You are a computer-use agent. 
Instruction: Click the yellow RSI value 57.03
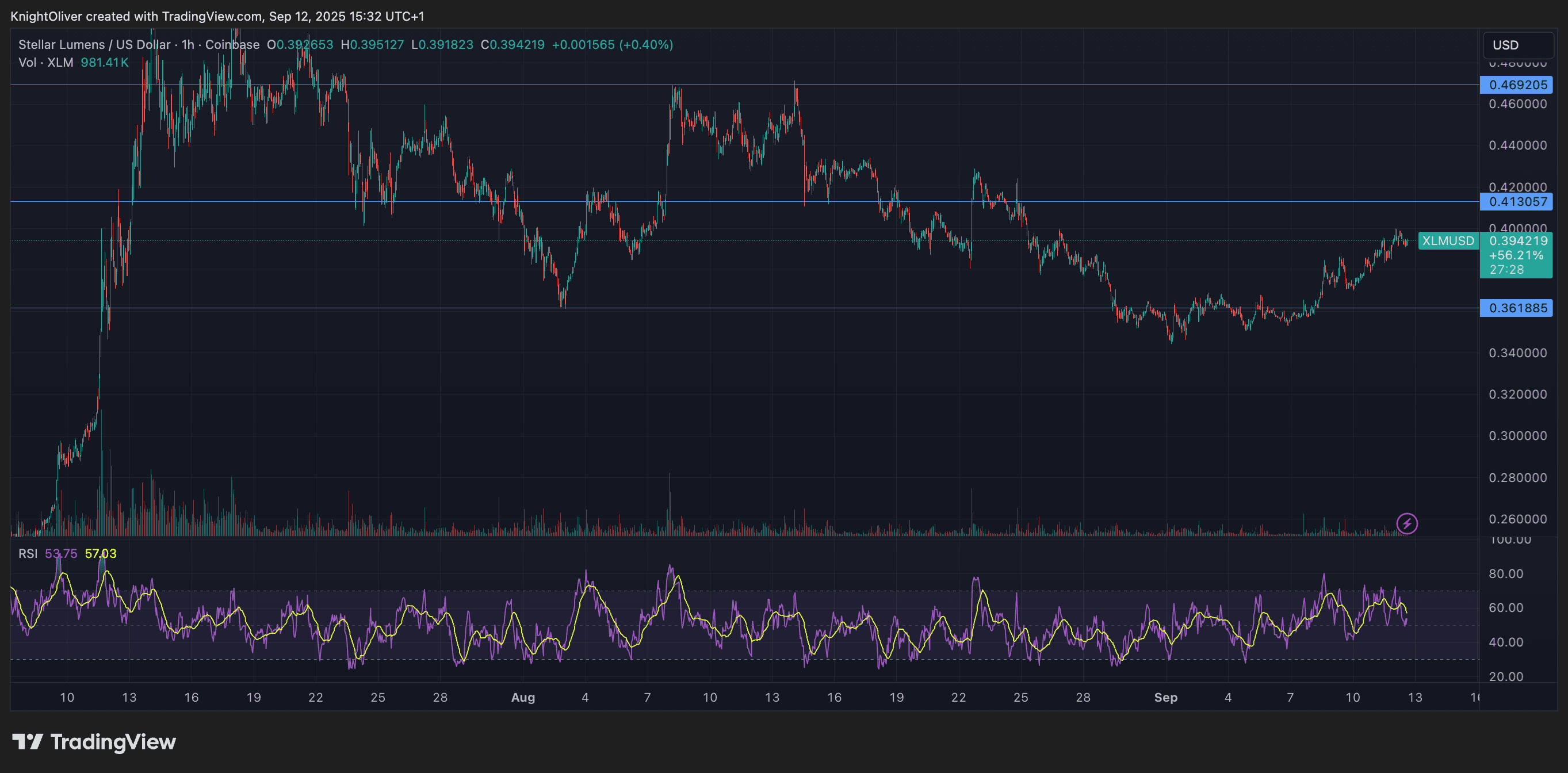click(x=101, y=554)
